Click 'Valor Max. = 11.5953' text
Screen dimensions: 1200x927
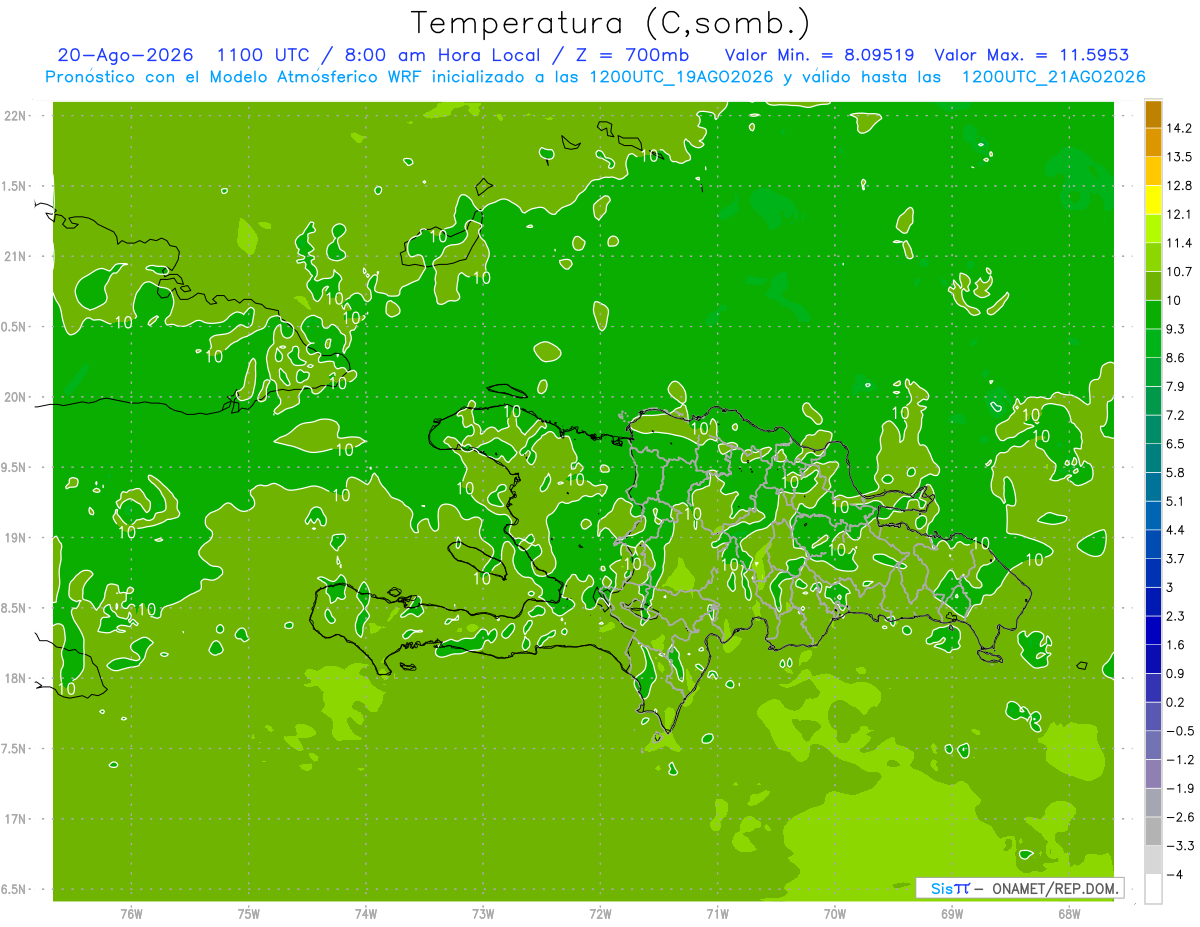click(1032, 55)
